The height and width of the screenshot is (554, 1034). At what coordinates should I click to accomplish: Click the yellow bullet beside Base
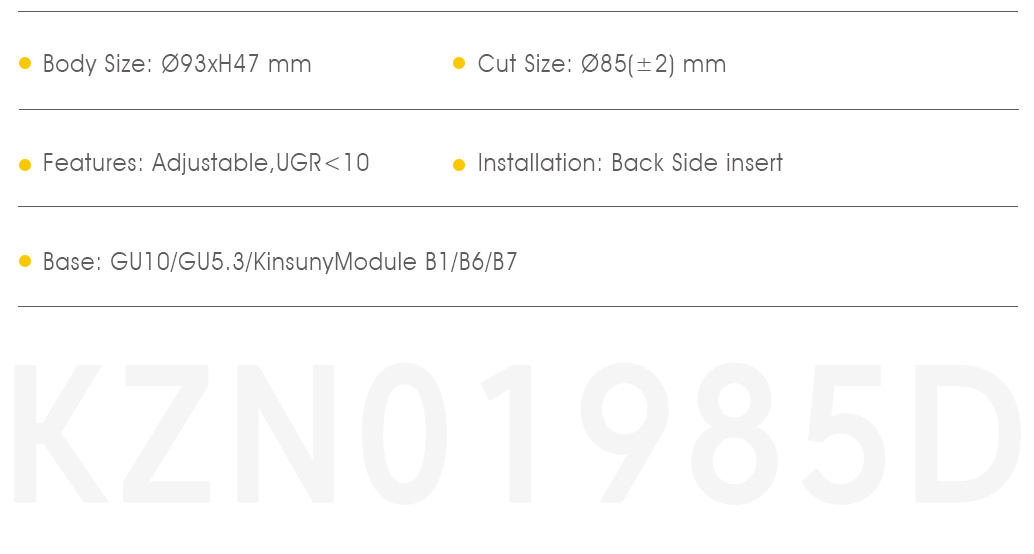(25, 261)
